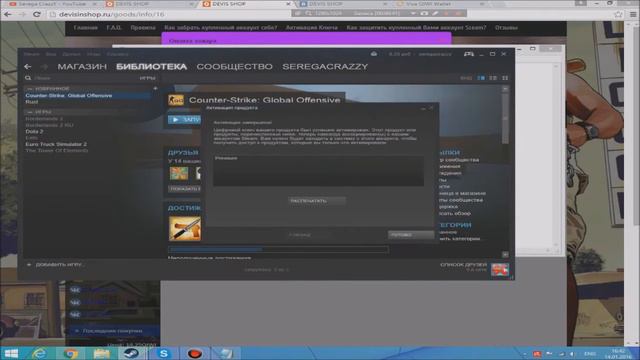Screen dimensions: 640x360
Task: Open Big Picture mode controller icon
Action: (469, 54)
